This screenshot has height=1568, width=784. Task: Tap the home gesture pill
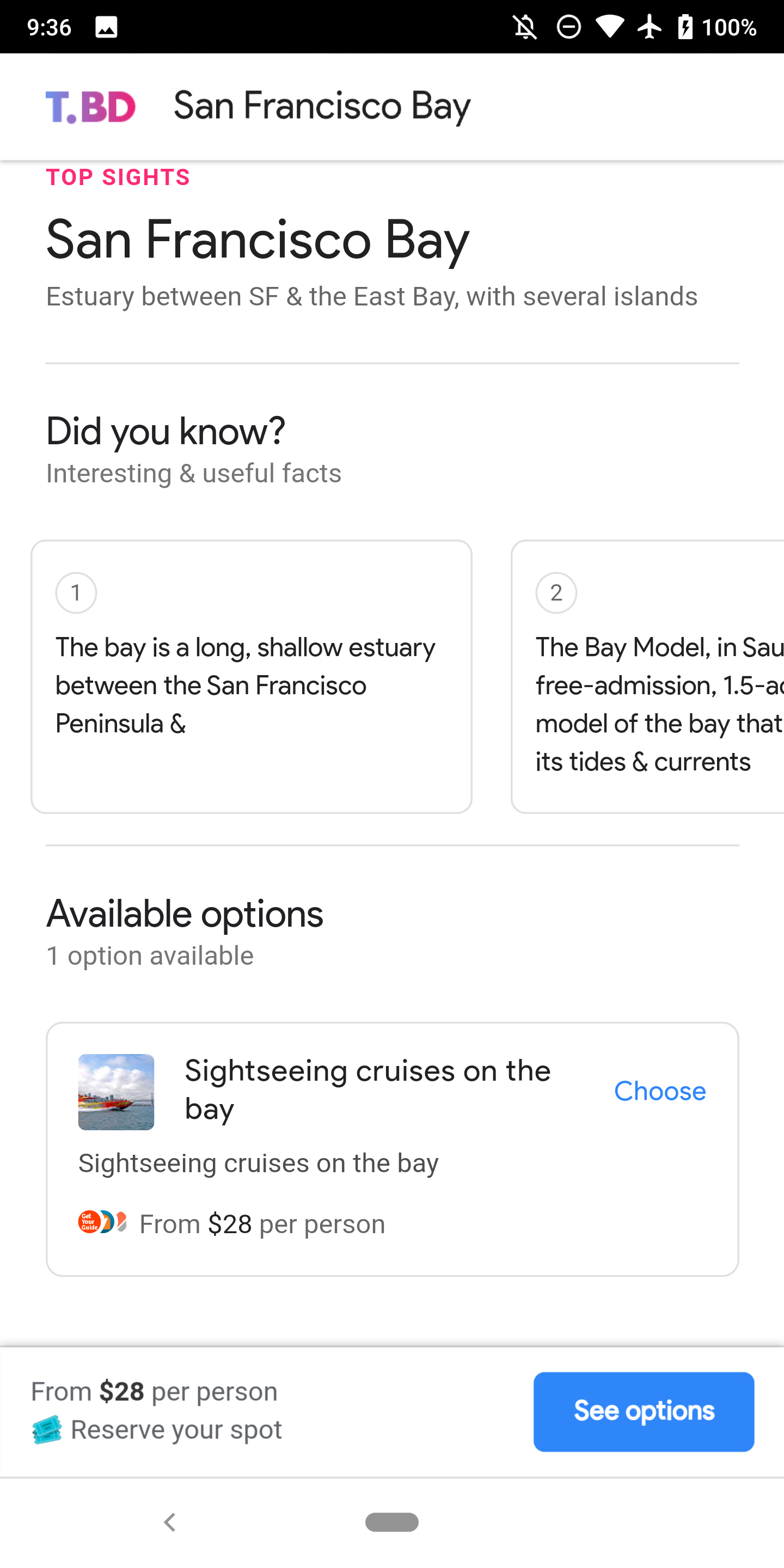click(391, 1522)
